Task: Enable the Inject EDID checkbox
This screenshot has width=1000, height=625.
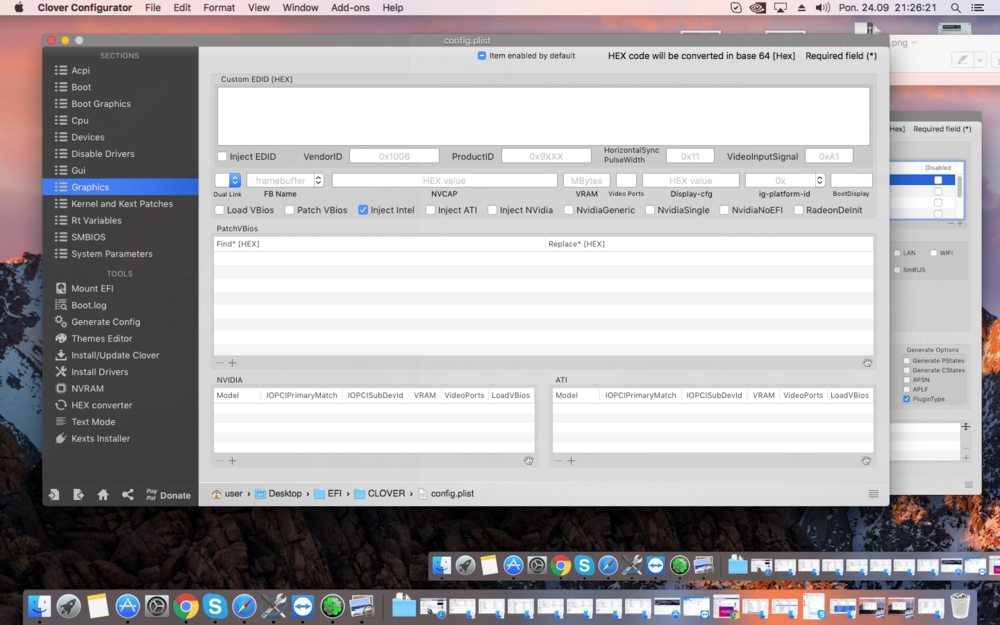Action: tap(223, 157)
